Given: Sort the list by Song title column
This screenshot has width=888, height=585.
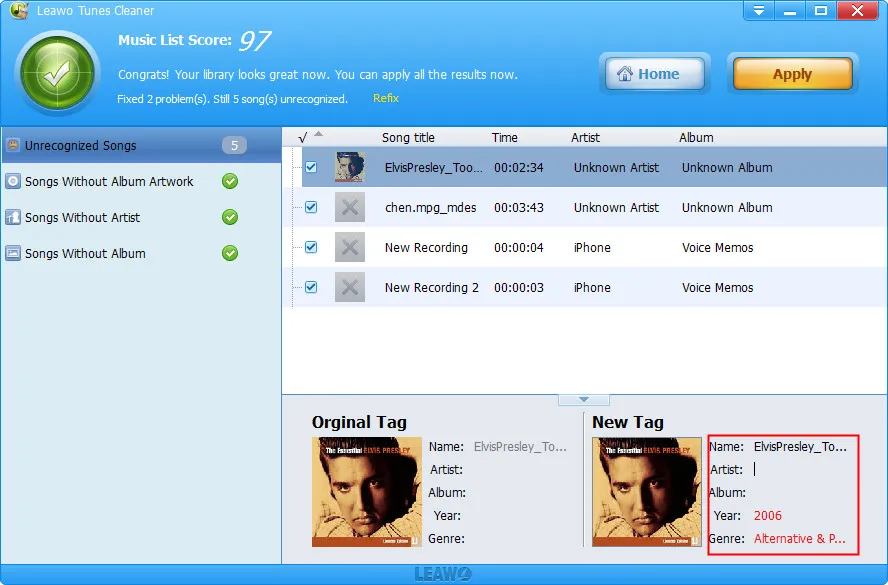Looking at the screenshot, I should click(x=408, y=138).
